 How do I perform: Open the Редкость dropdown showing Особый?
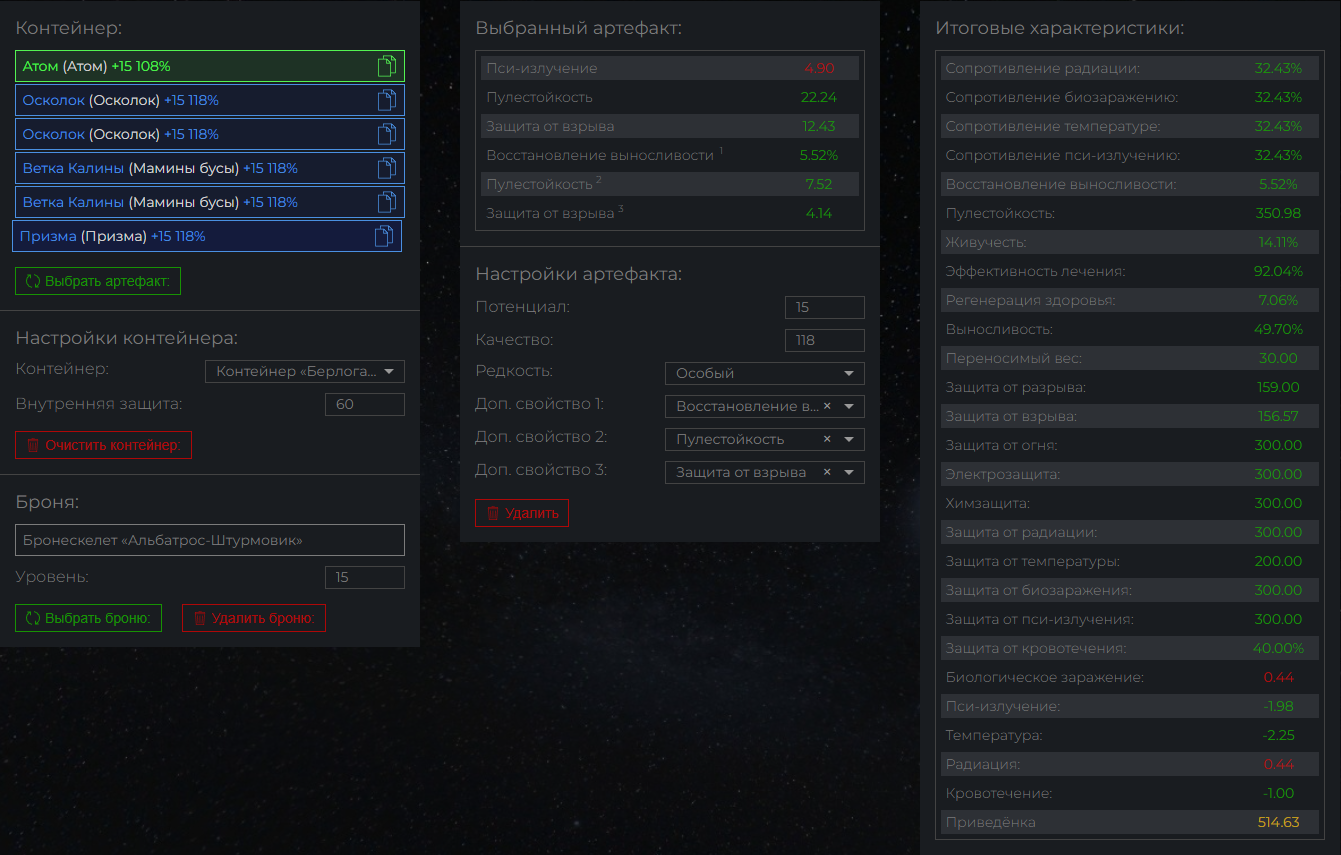[x=765, y=373]
